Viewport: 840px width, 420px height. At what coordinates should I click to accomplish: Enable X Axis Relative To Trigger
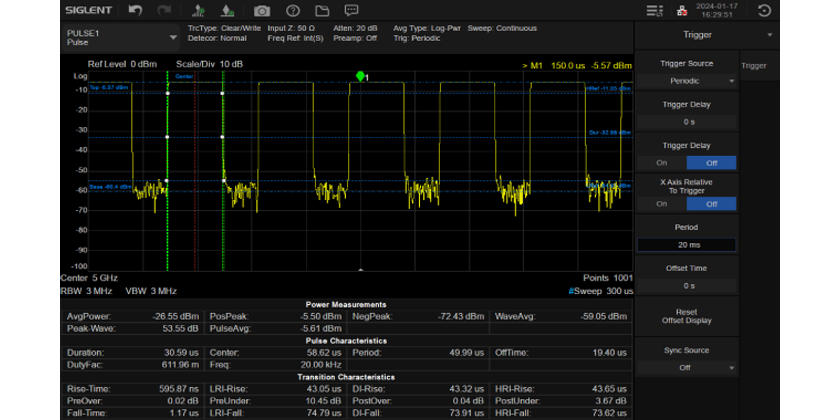pos(661,203)
